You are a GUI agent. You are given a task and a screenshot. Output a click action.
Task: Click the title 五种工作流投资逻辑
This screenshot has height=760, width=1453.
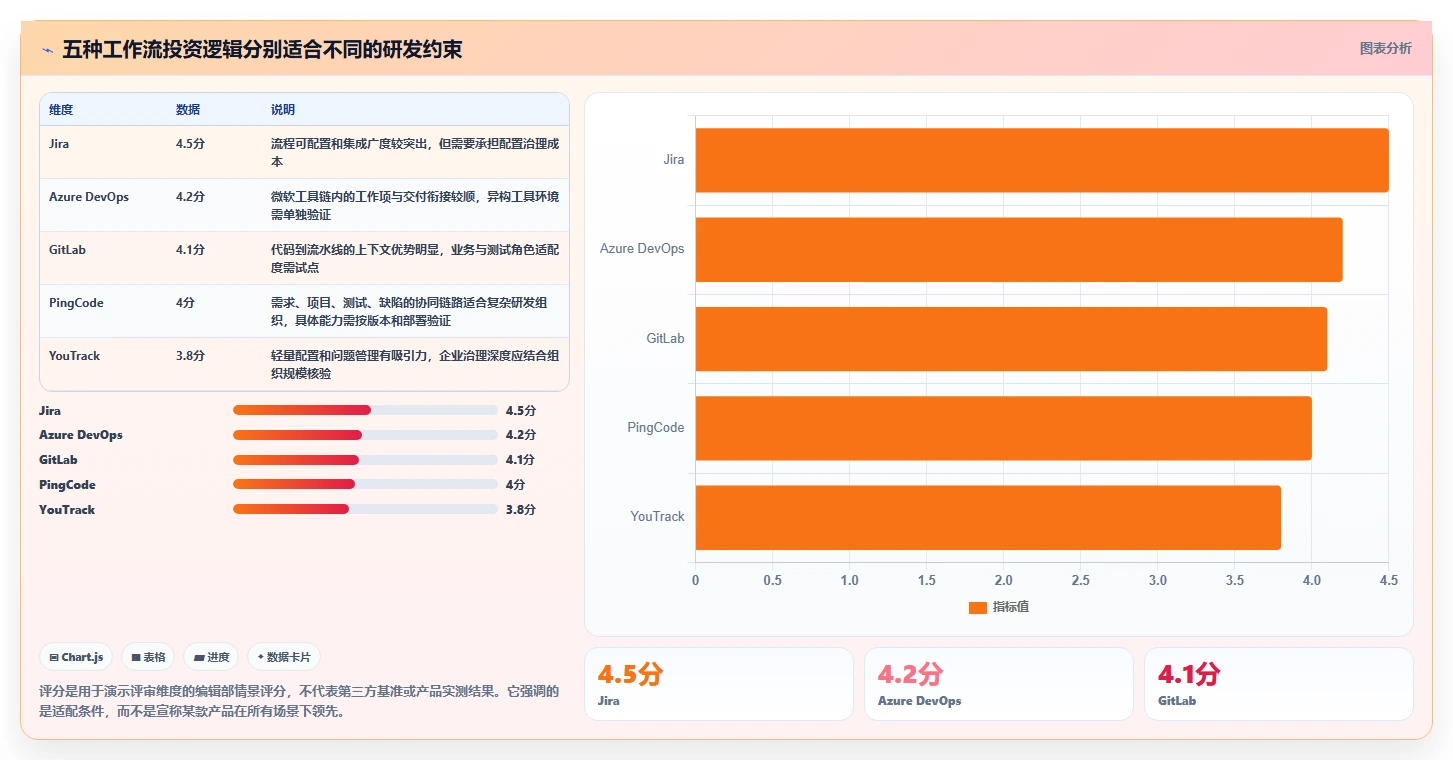(262, 50)
